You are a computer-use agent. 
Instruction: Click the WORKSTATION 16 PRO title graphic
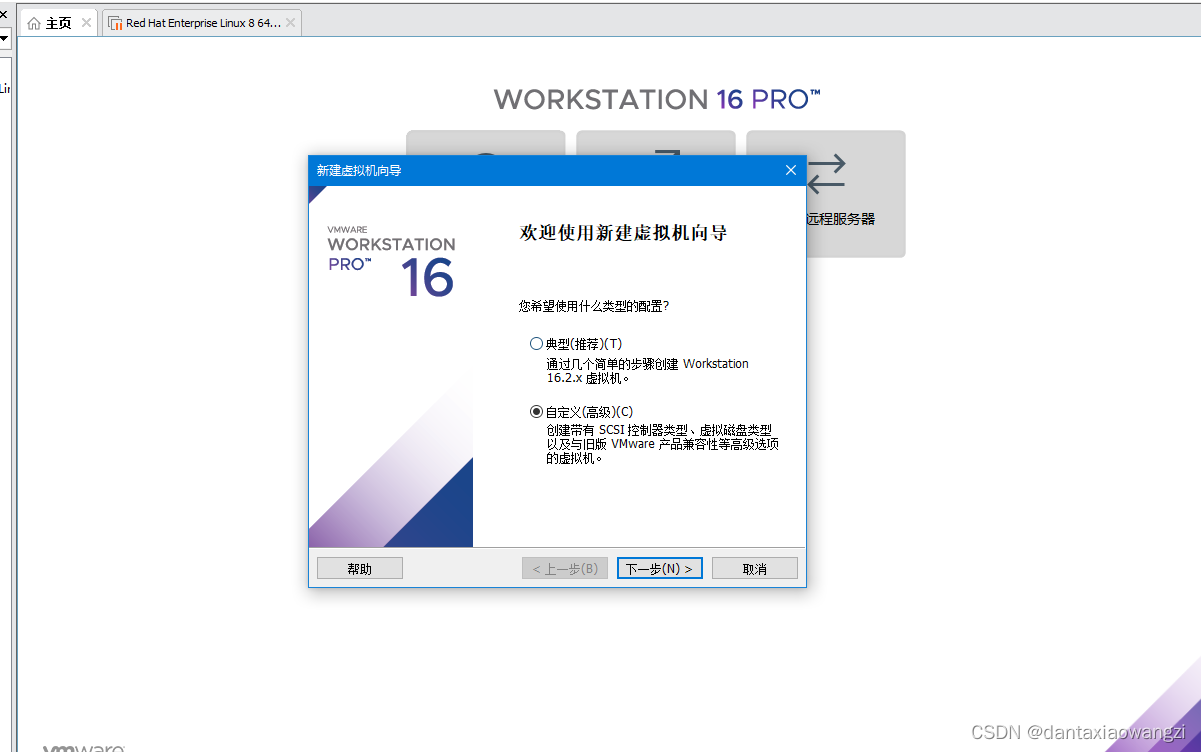click(655, 98)
